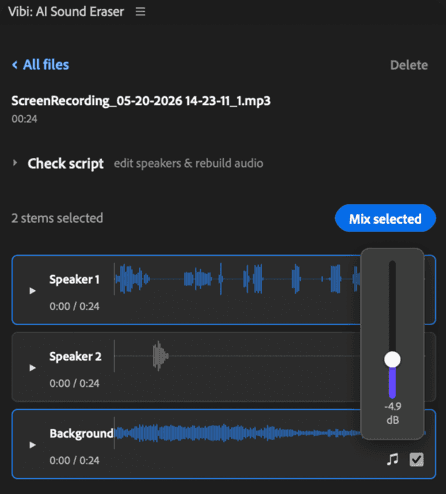The image size is (446, 494).
Task: Click the Speaker 1 stem label
Action: [x=74, y=279]
